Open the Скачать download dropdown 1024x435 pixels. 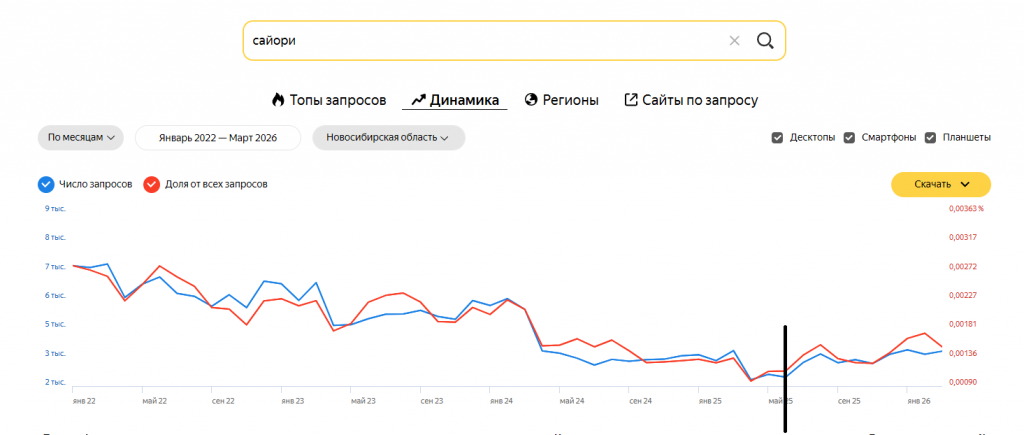[x=941, y=184]
